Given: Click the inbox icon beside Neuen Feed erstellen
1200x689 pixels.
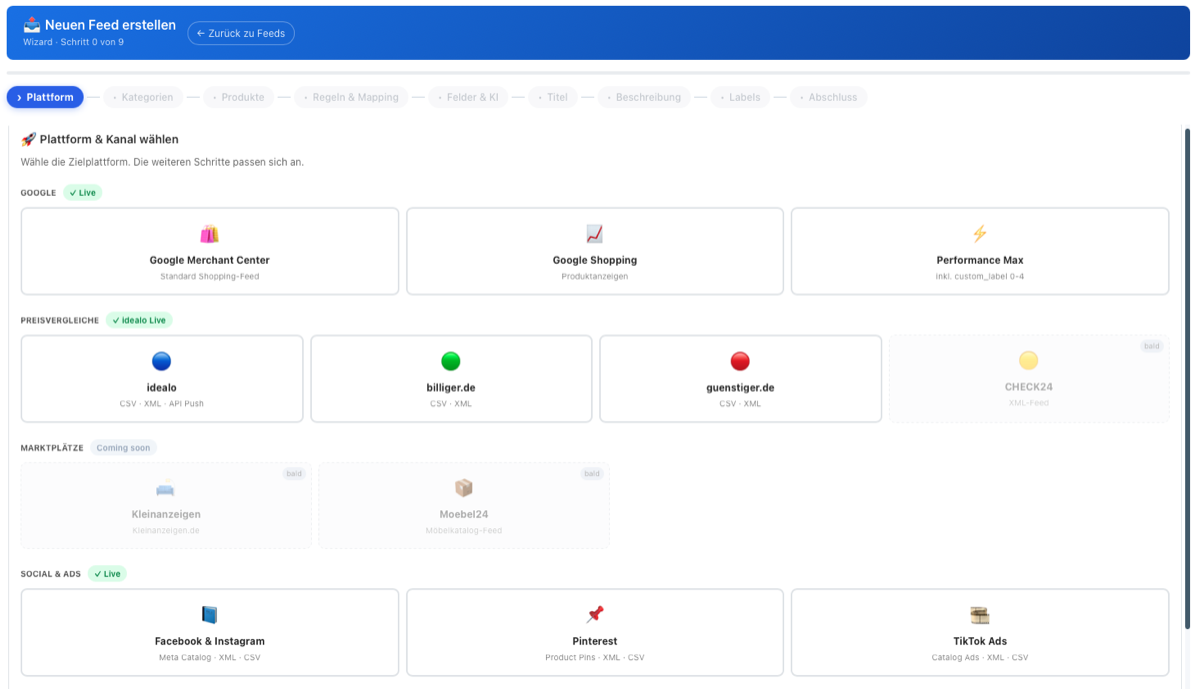Looking at the screenshot, I should pos(32,24).
